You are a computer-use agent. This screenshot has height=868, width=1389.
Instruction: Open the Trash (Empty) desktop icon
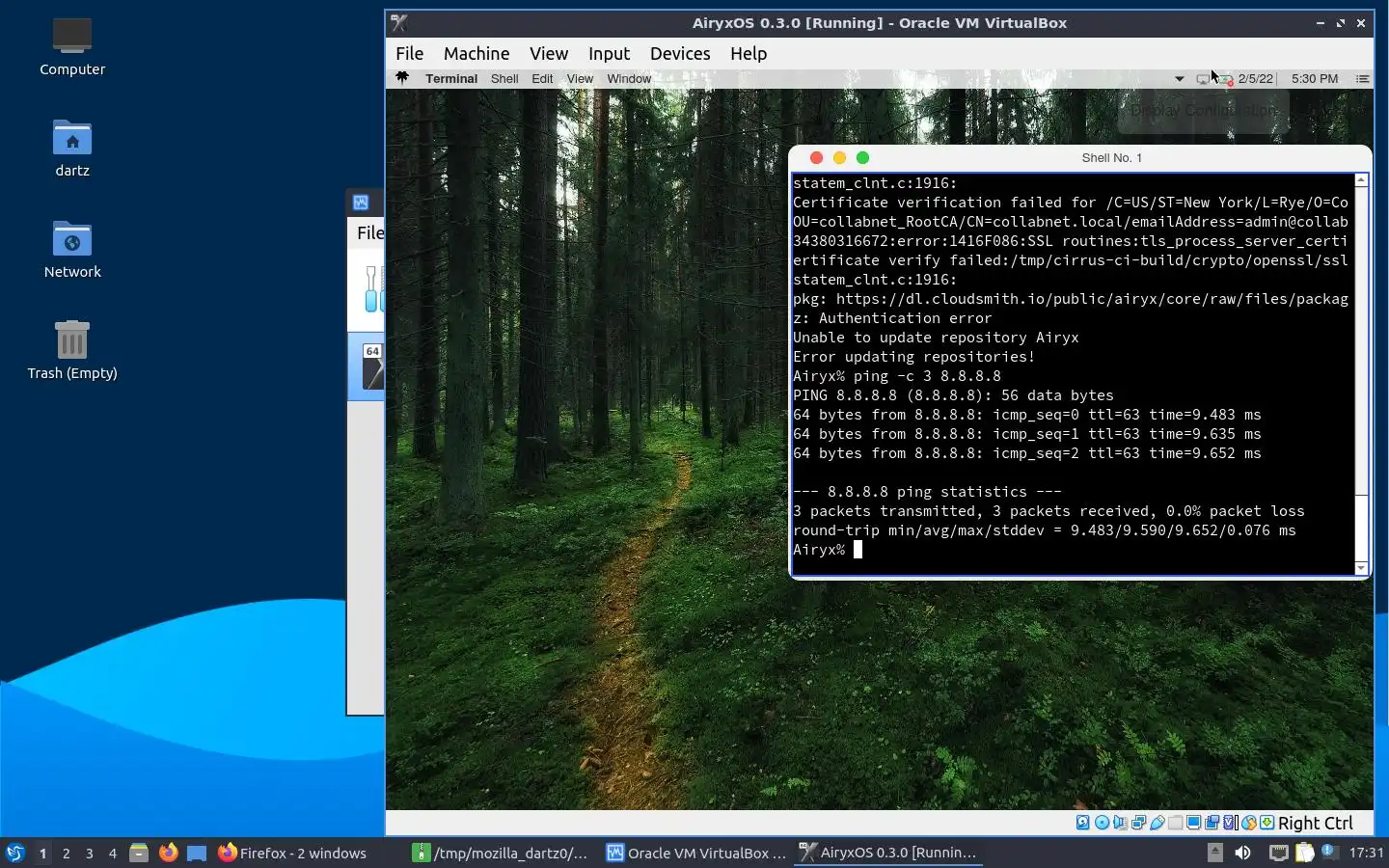[x=72, y=350]
